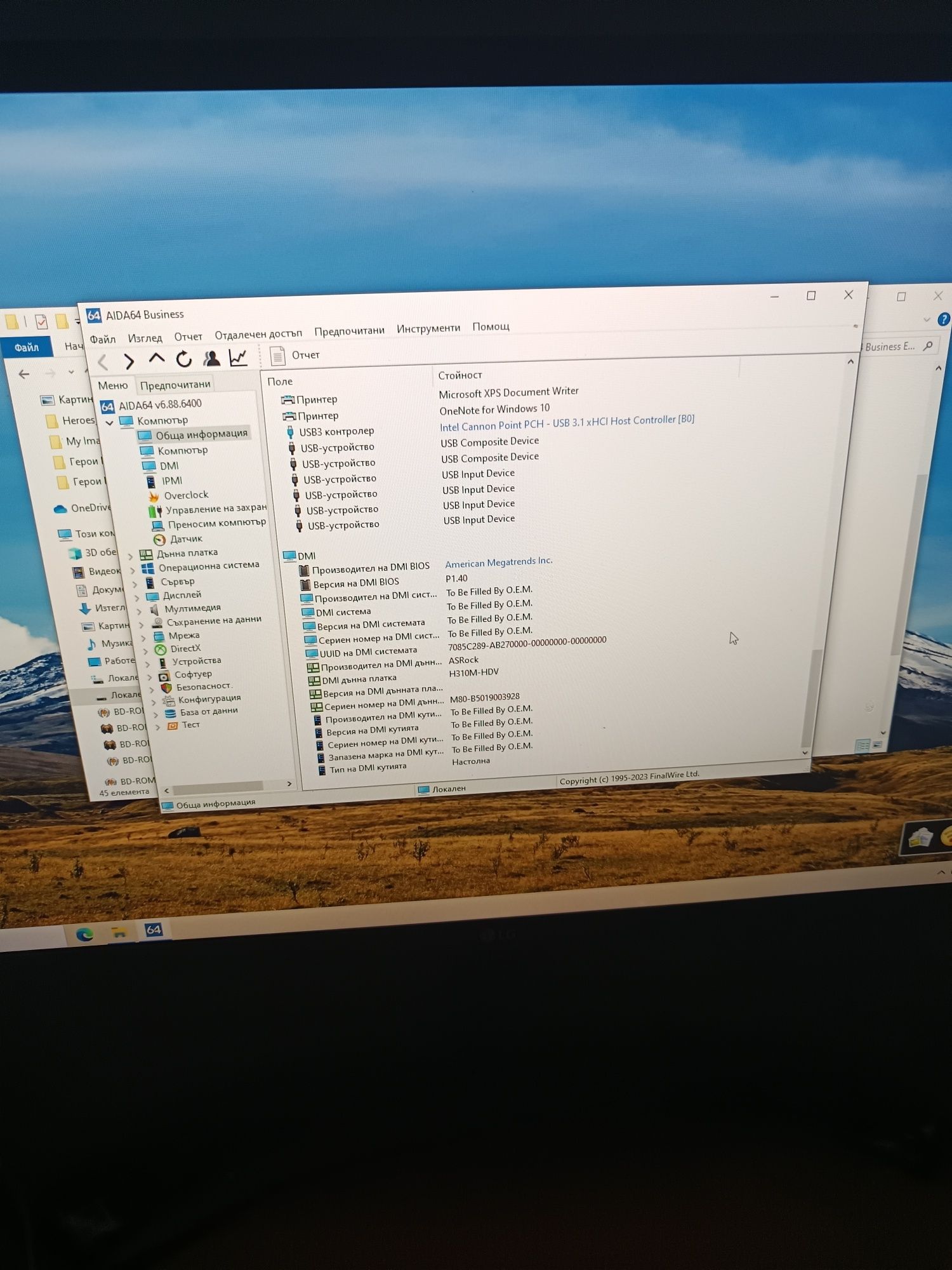Viewport: 952px width, 1270px height.
Task: Open the user manager toolbar icon
Action: point(211,359)
